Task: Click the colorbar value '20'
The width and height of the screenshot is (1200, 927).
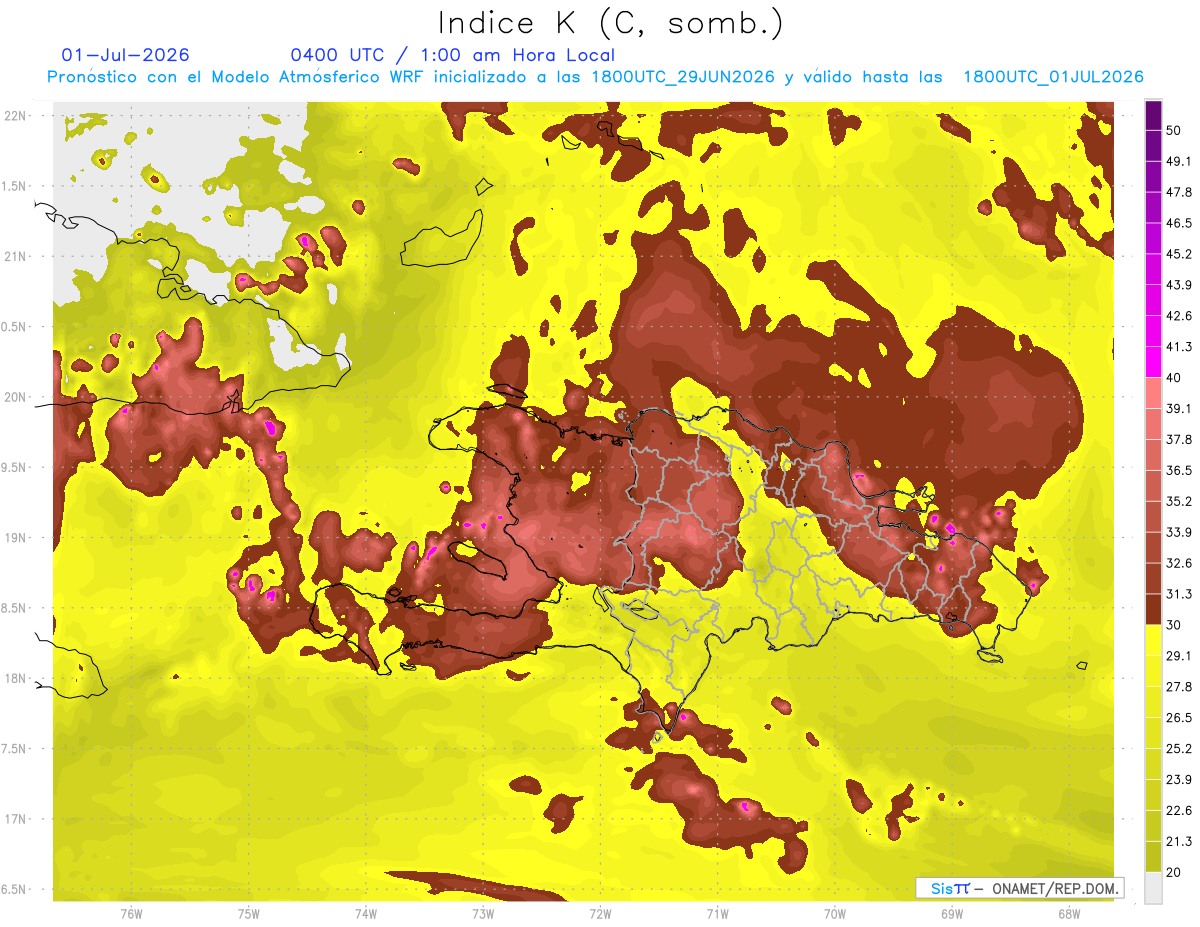Action: pyautogui.click(x=1174, y=872)
